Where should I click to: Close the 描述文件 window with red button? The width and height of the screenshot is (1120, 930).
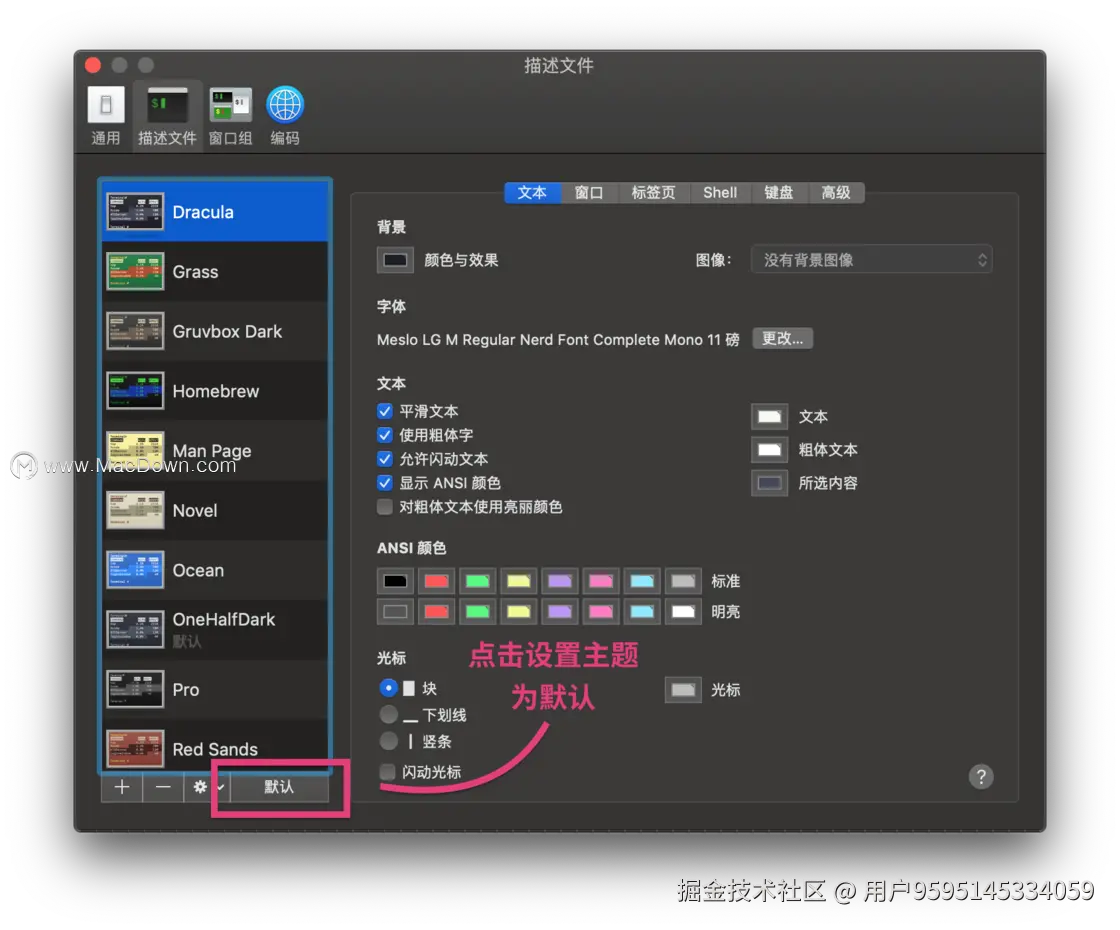click(93, 65)
